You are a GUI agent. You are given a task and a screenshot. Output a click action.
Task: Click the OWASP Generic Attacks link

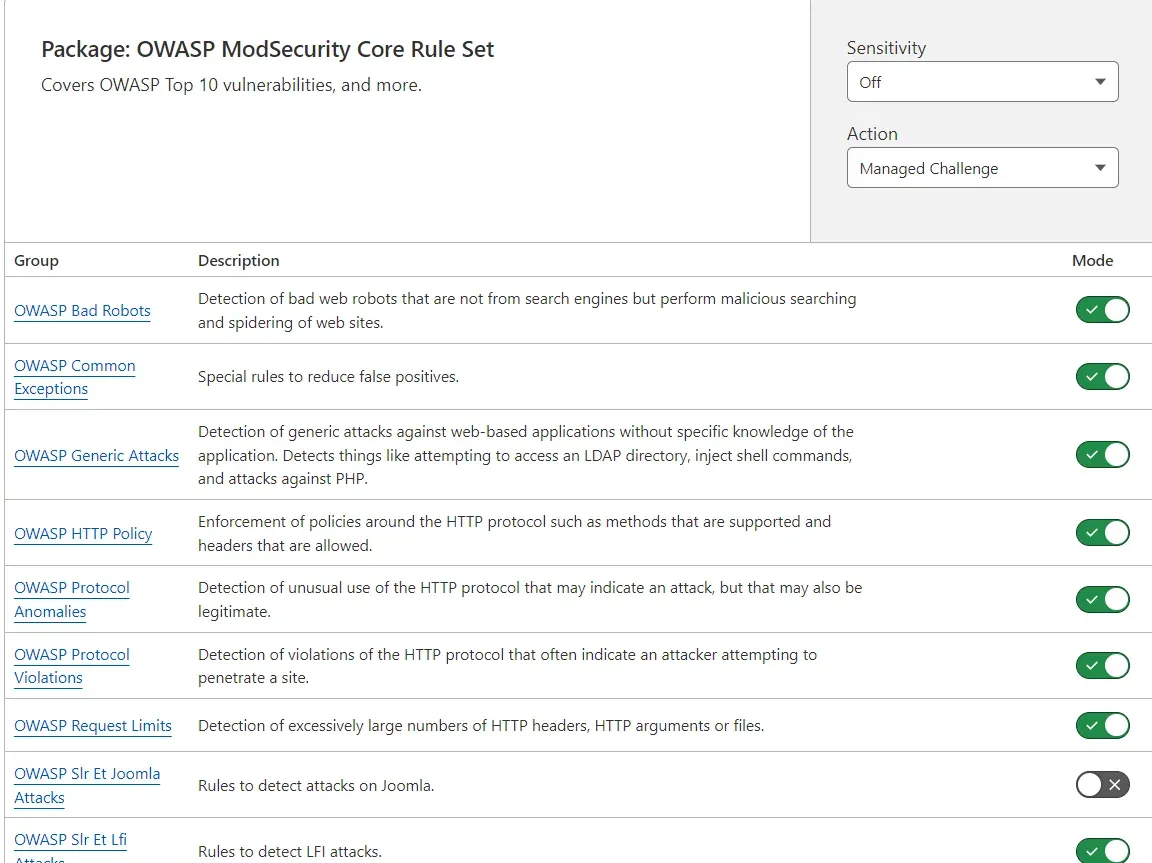[96, 455]
